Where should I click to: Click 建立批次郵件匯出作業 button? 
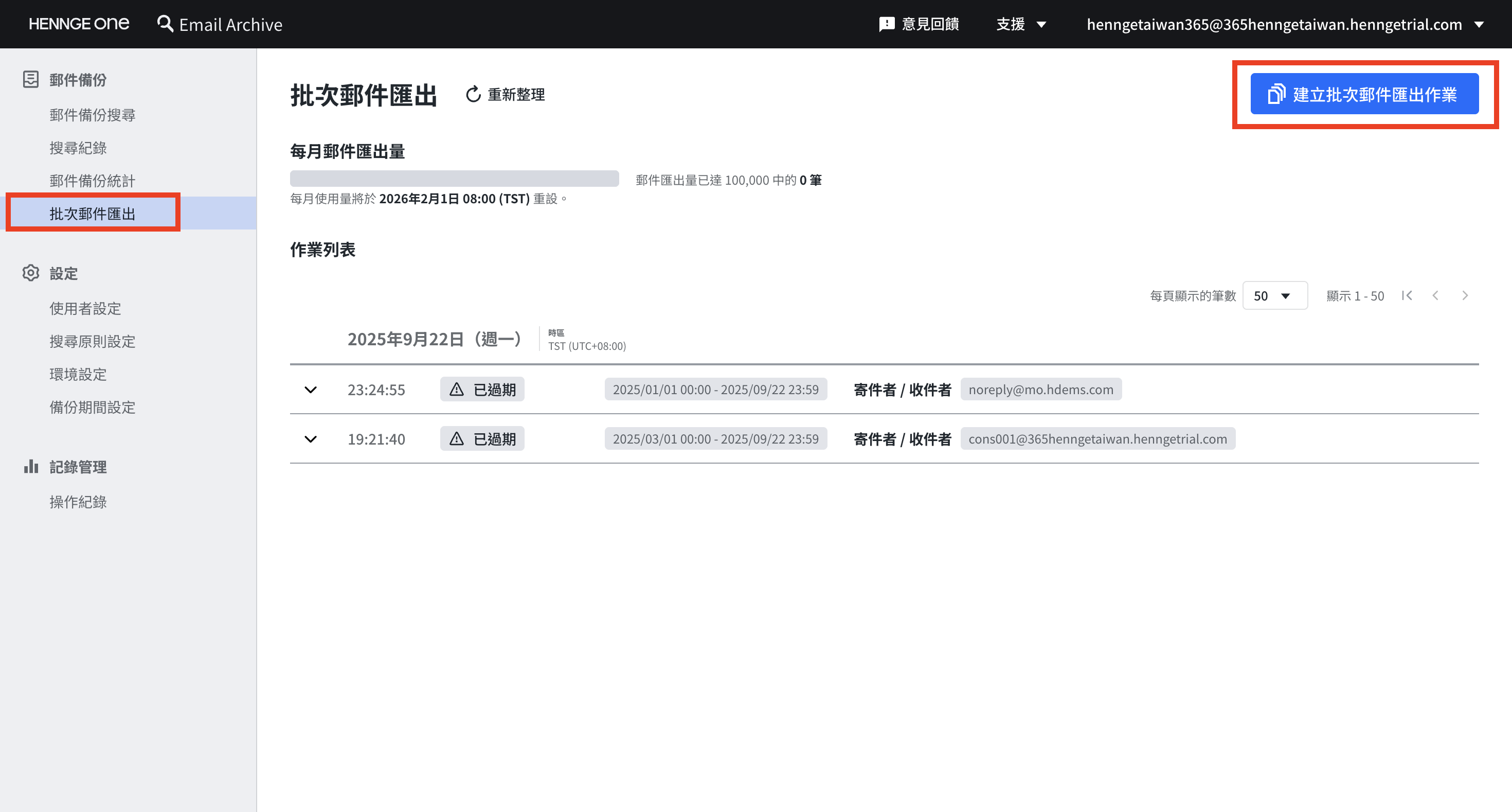coord(1364,94)
